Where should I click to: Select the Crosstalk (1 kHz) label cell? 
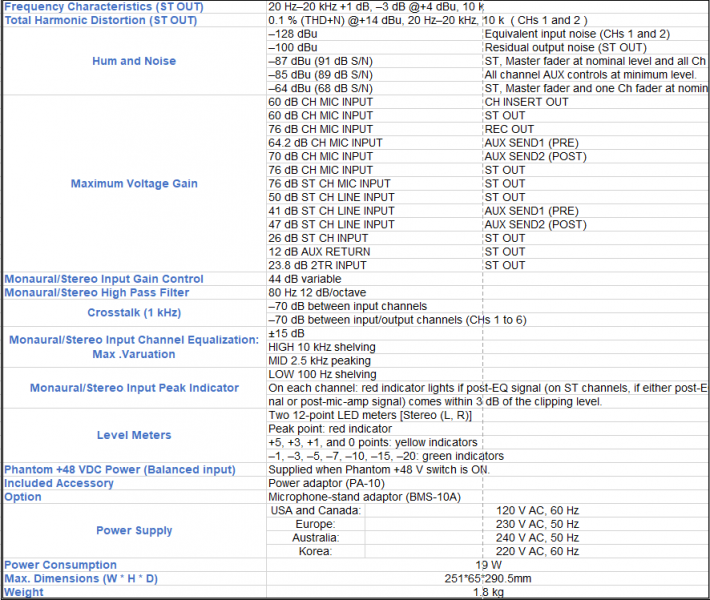(133, 313)
